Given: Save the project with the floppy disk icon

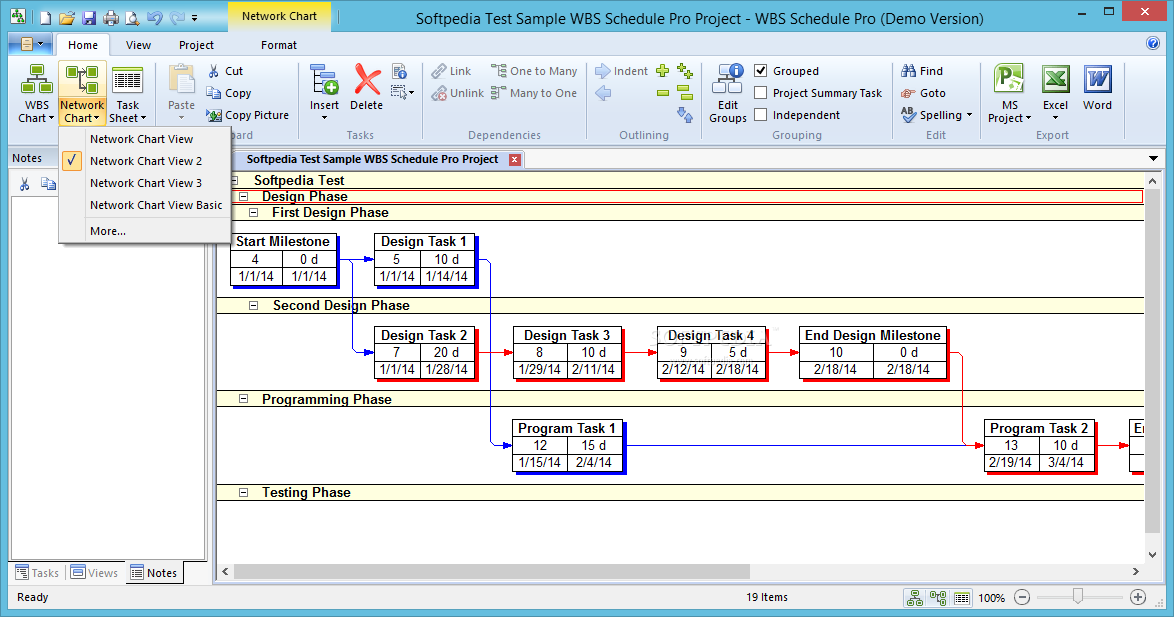Looking at the screenshot, I should coord(89,17).
